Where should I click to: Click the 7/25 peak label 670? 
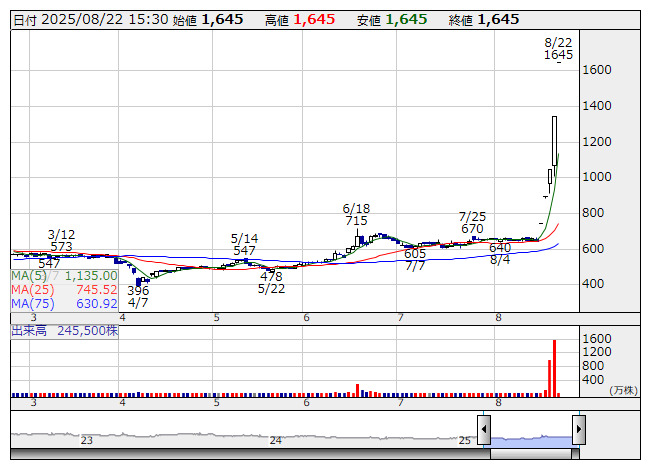pos(472,229)
